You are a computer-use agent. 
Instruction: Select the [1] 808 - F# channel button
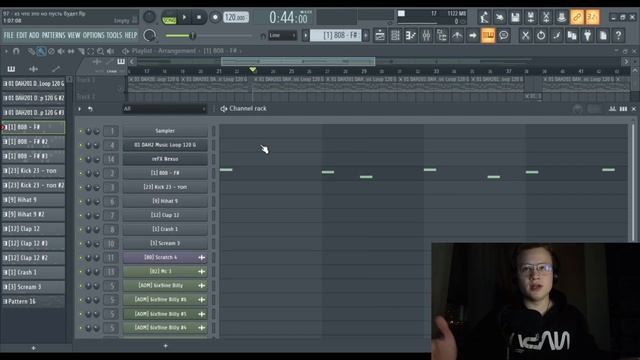(x=165, y=173)
